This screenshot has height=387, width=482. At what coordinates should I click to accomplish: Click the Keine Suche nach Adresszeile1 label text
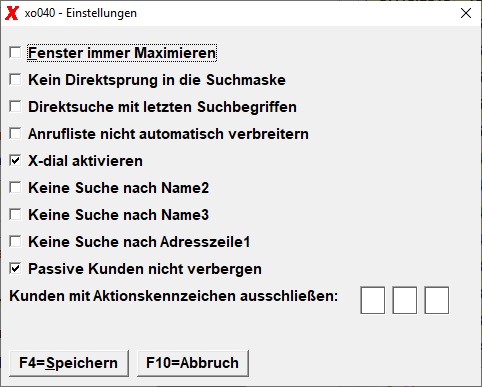point(139,242)
